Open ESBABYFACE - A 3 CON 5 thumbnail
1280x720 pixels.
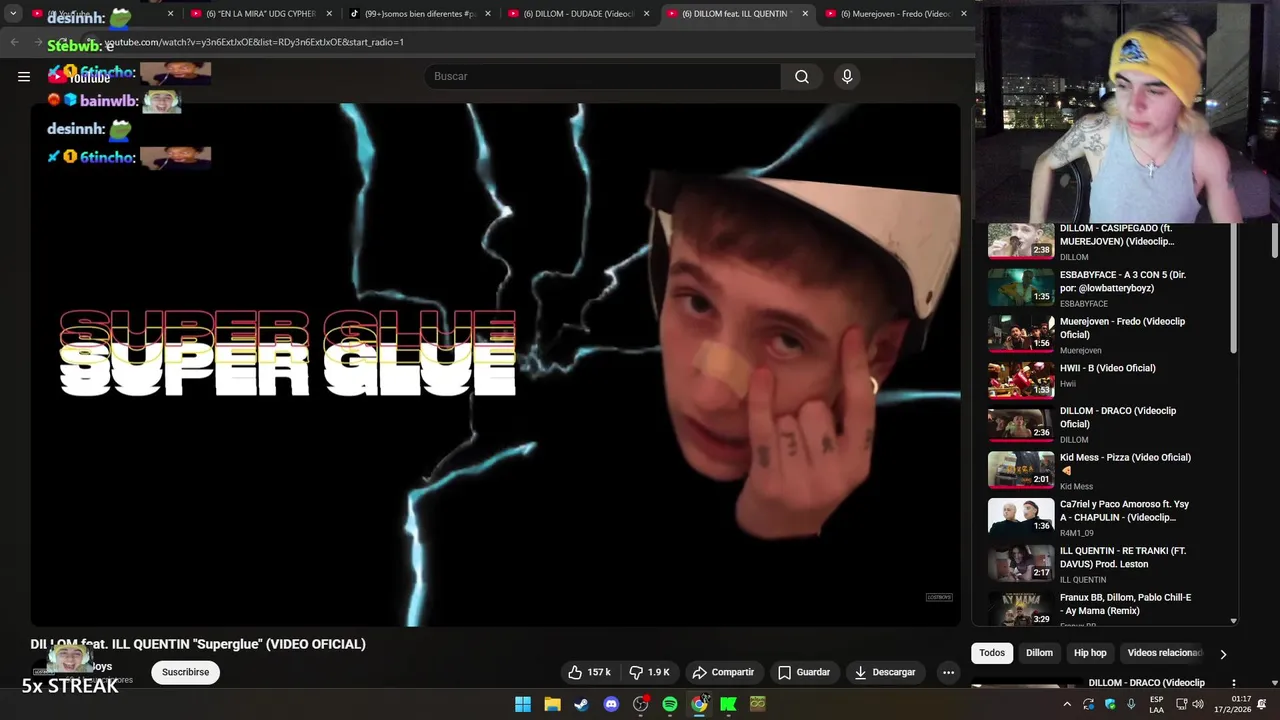pos(1021,288)
